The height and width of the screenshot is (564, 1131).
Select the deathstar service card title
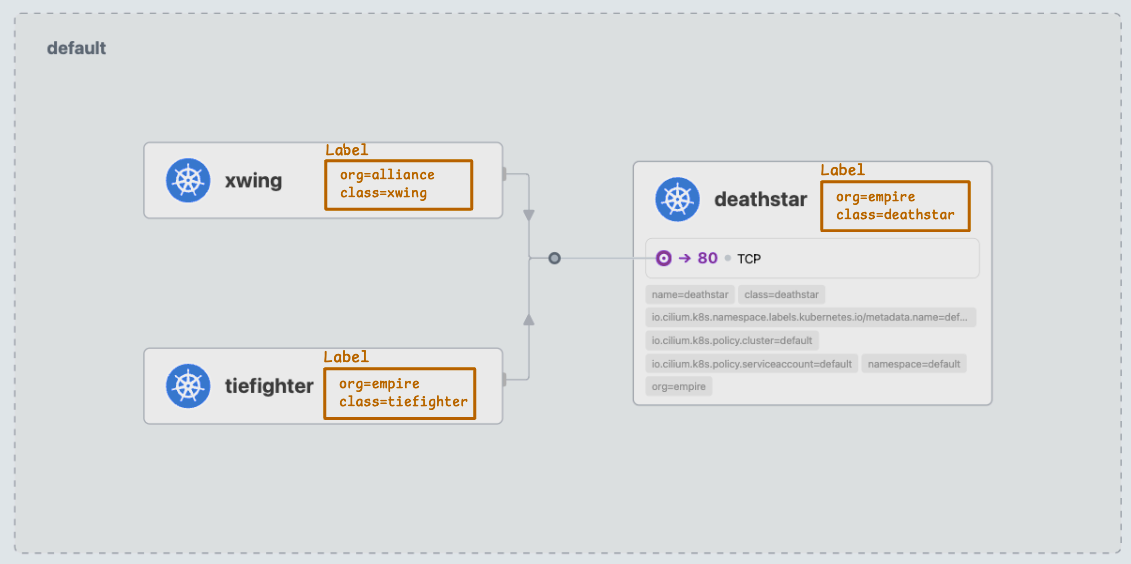[x=760, y=200]
